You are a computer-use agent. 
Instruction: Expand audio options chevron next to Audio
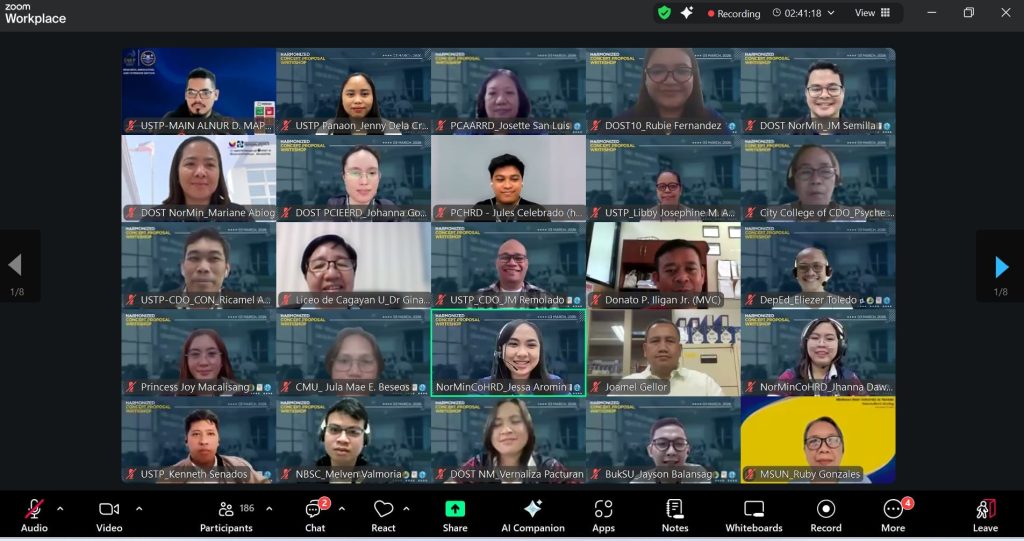(x=60, y=508)
